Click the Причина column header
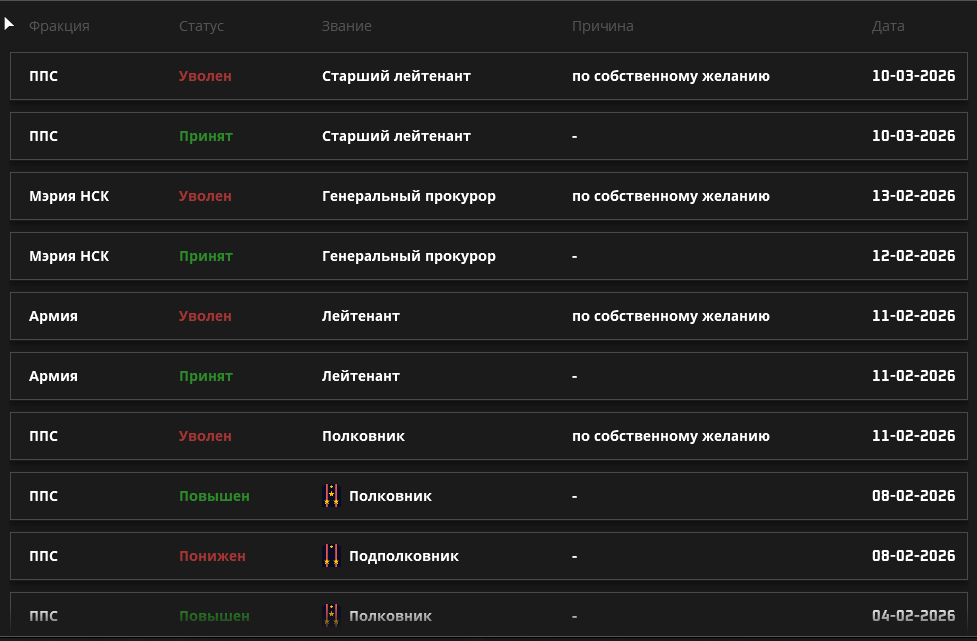977x641 pixels. [602, 26]
